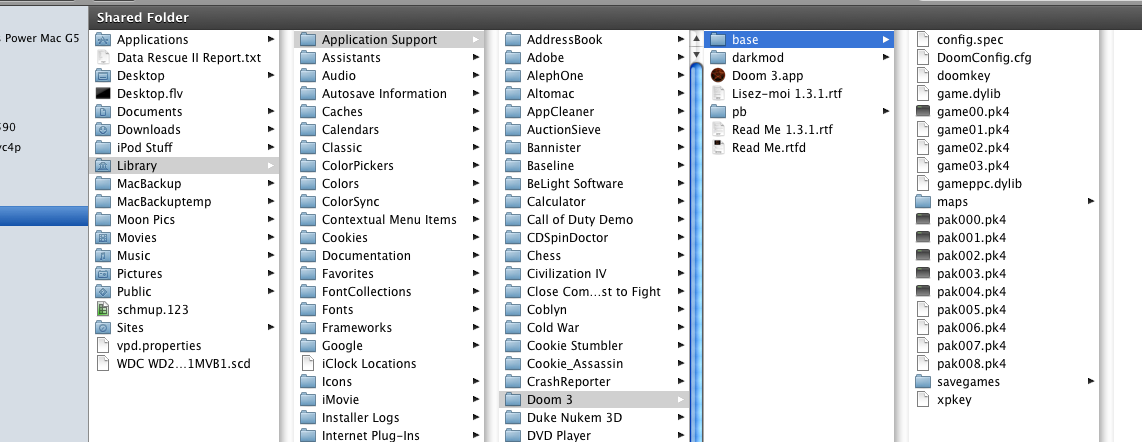The width and height of the screenshot is (1142, 442).
Task: Click the Doom 3.app application icon
Action: pos(718,76)
